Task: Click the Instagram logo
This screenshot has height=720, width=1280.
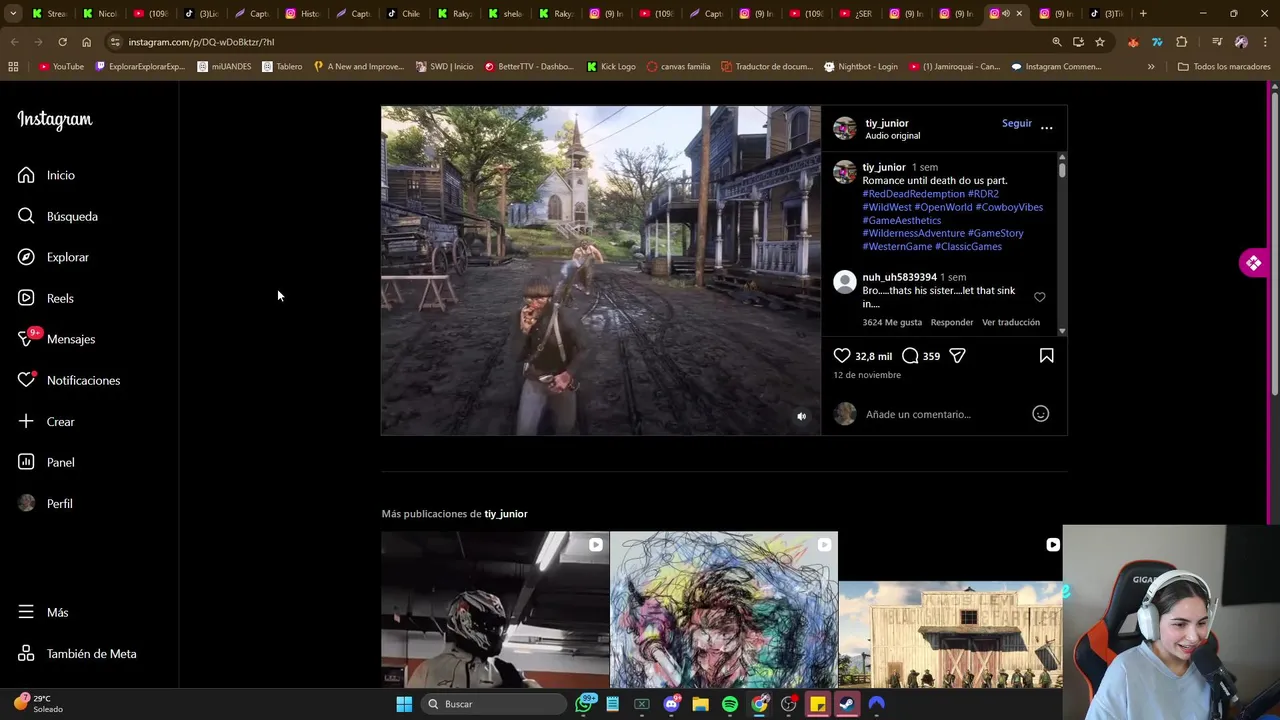Action: tap(55, 120)
